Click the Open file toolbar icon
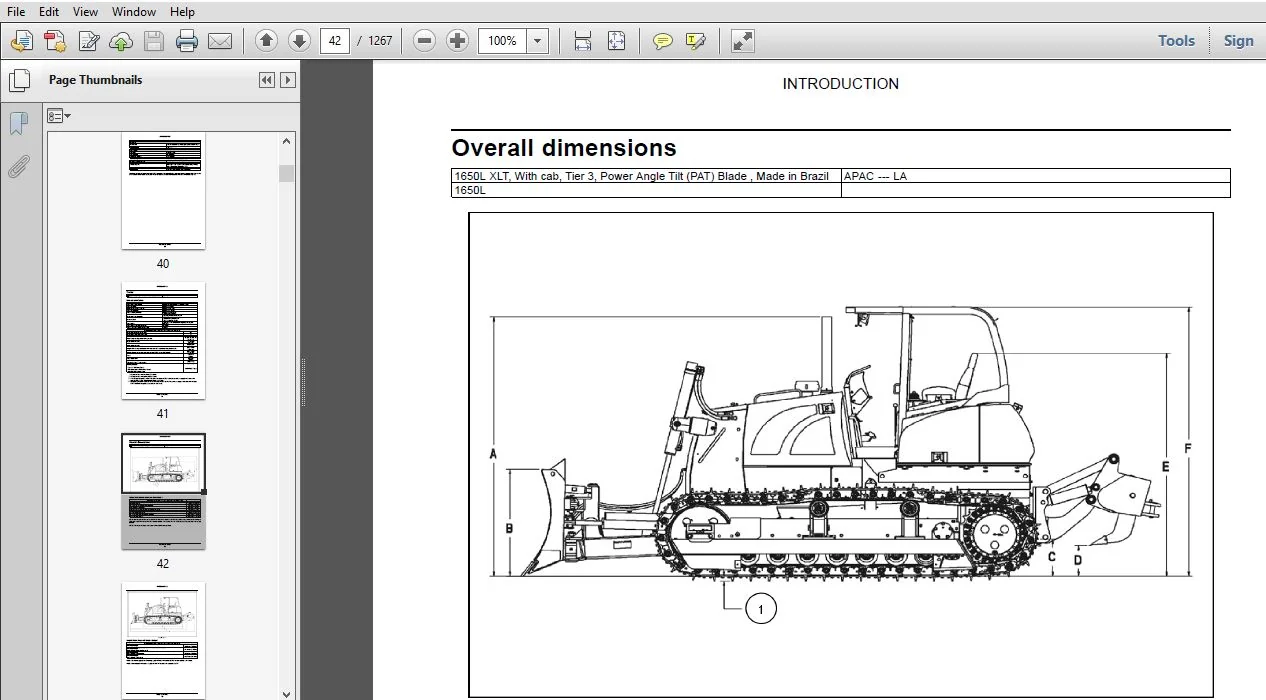 pyautogui.click(x=22, y=41)
